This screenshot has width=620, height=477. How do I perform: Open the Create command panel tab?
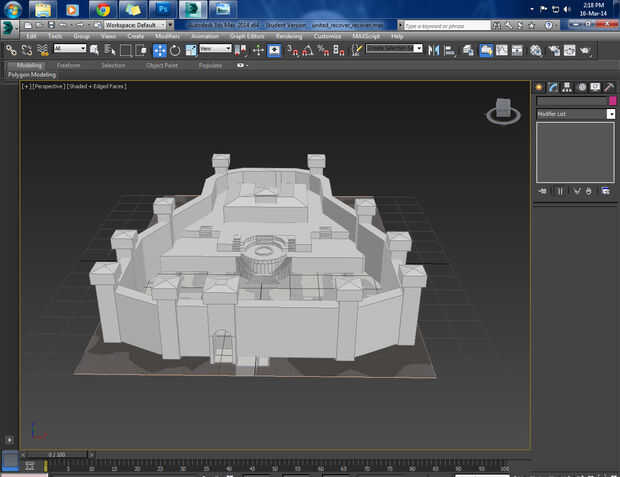[538, 87]
